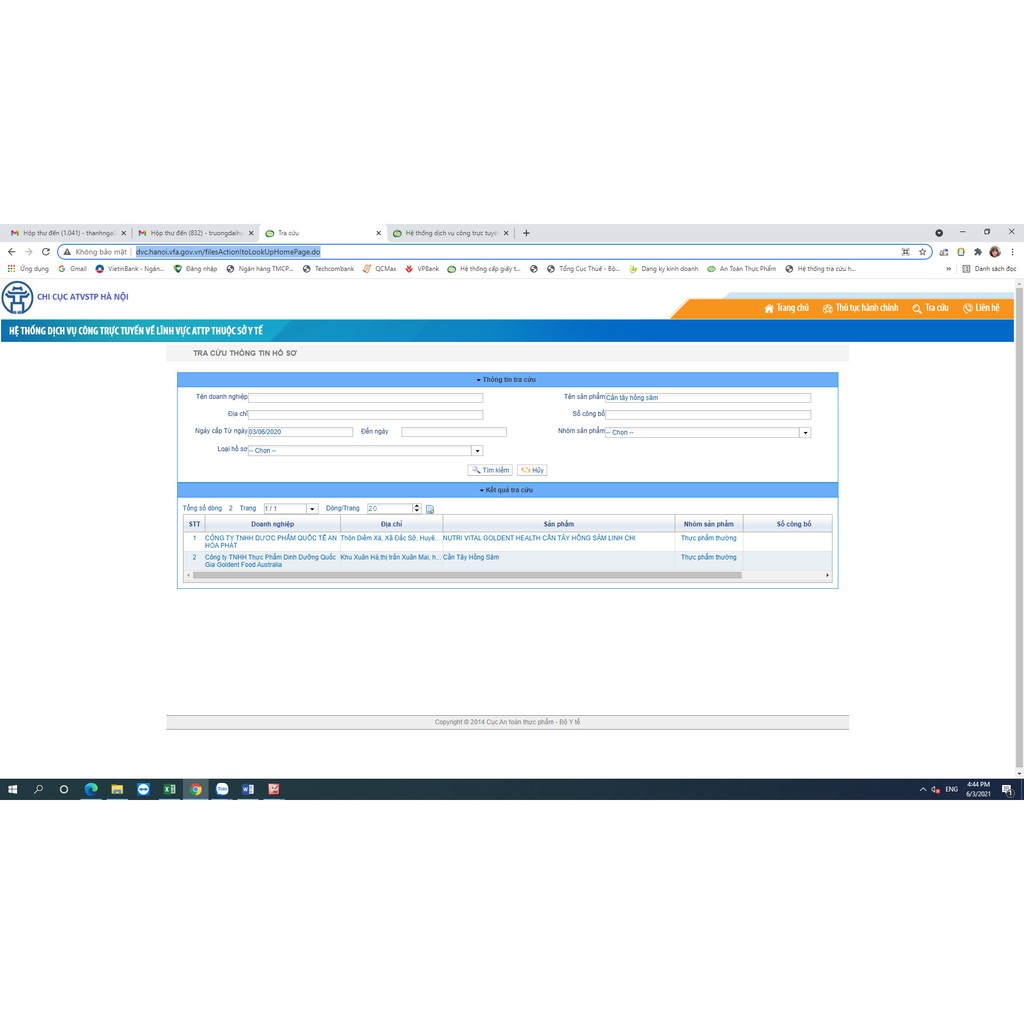The width and height of the screenshot is (1024, 1024).
Task: Go to Trang chủ home menu
Action: 786,308
